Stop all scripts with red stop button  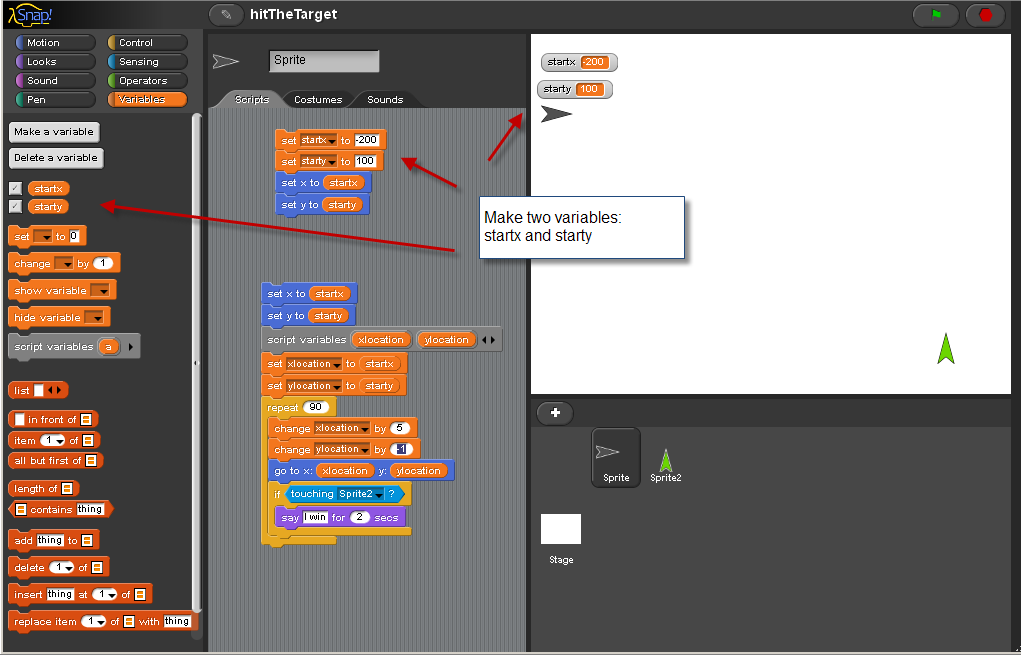[986, 14]
